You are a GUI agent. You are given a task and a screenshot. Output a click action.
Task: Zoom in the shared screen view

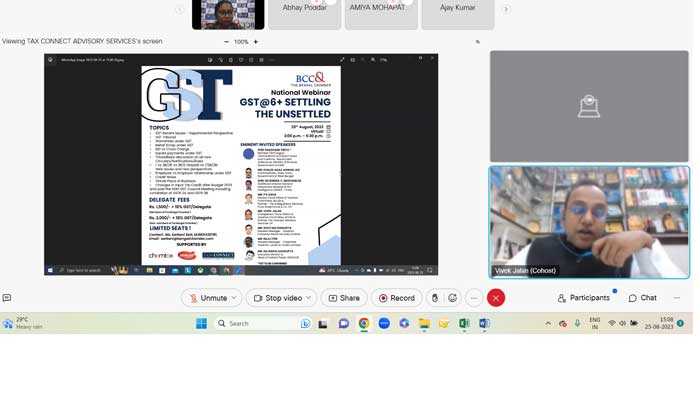(256, 41)
